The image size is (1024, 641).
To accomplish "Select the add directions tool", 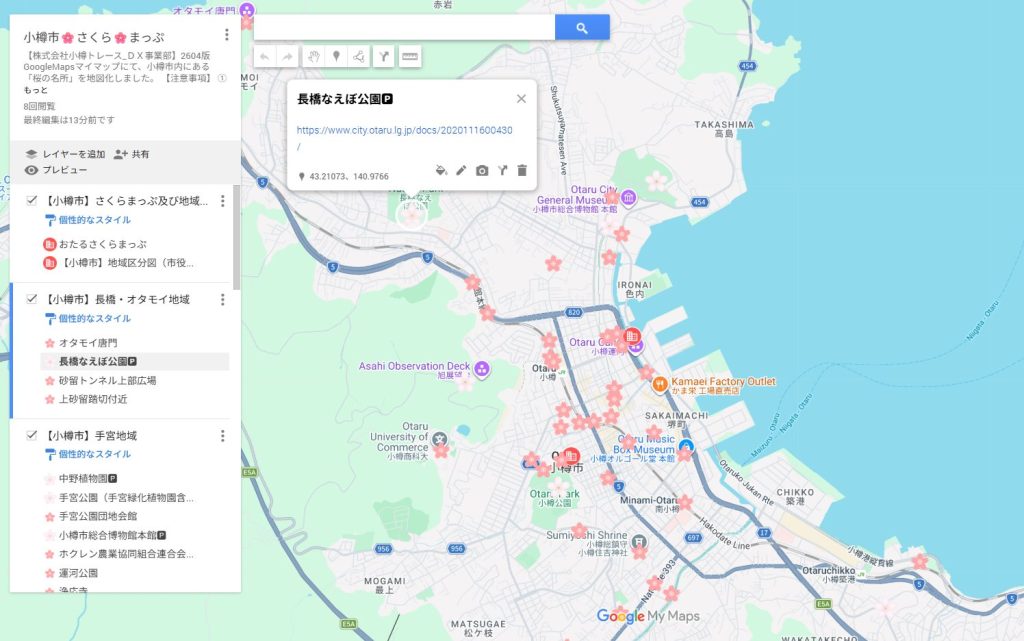I will tap(384, 57).
